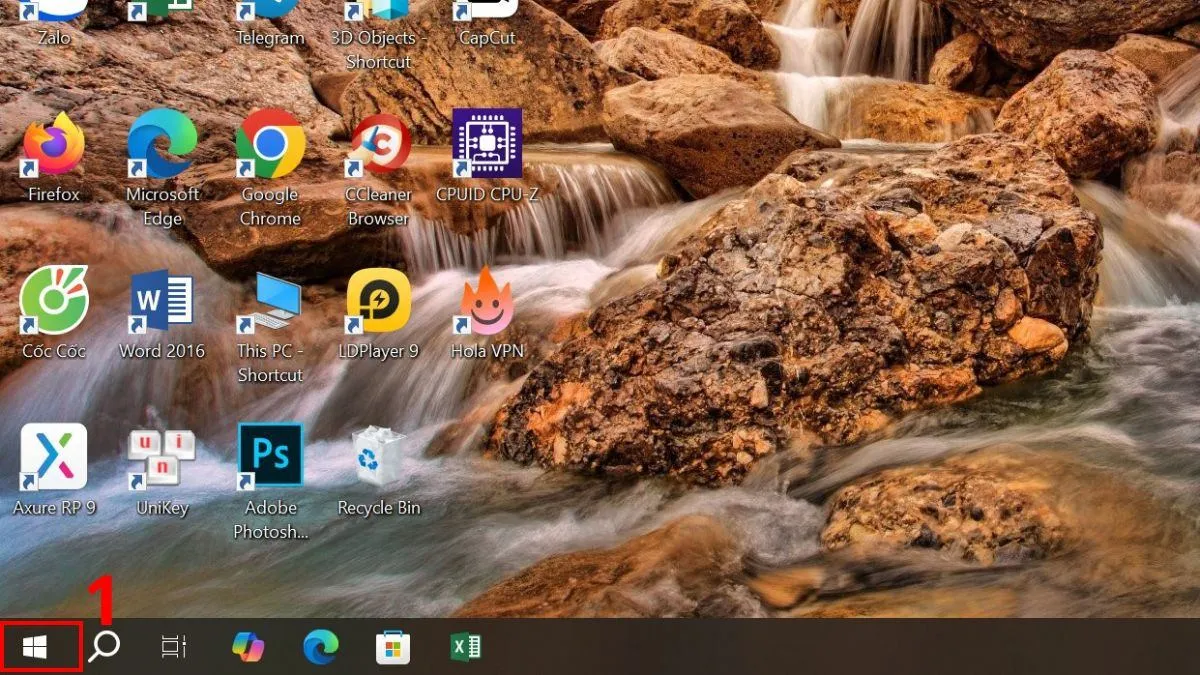This screenshot has height=675, width=1200.
Task: Open Task View from the taskbar
Action: click(174, 647)
